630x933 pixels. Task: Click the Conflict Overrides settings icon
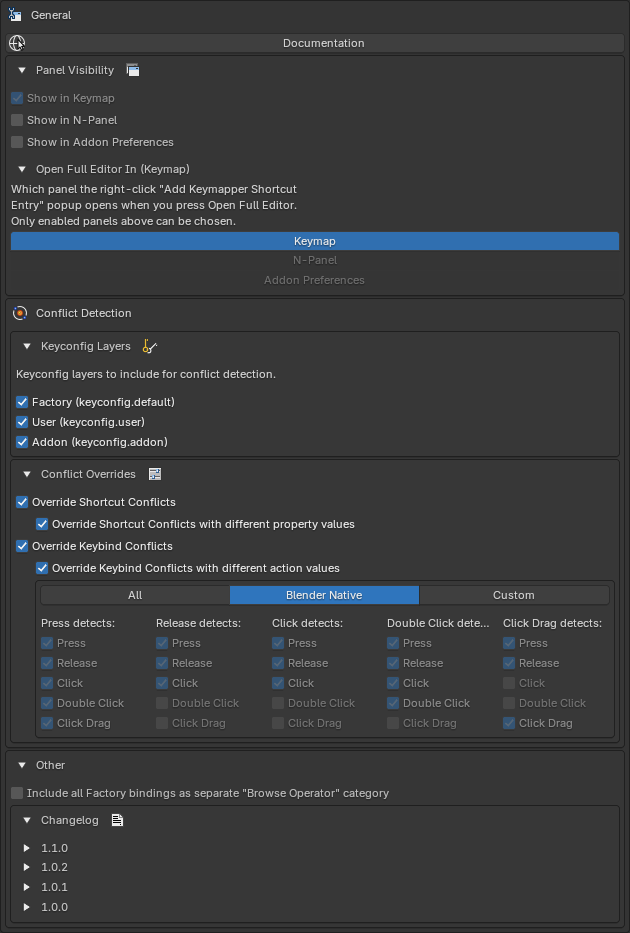(x=155, y=474)
